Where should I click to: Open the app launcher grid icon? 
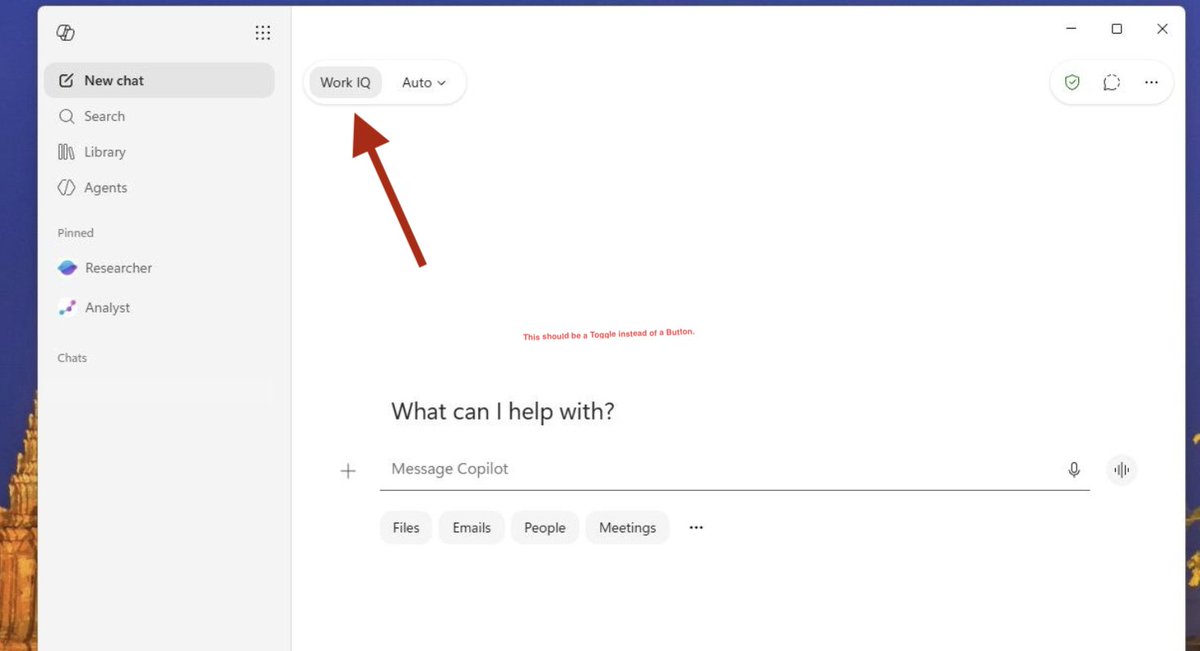(262, 33)
